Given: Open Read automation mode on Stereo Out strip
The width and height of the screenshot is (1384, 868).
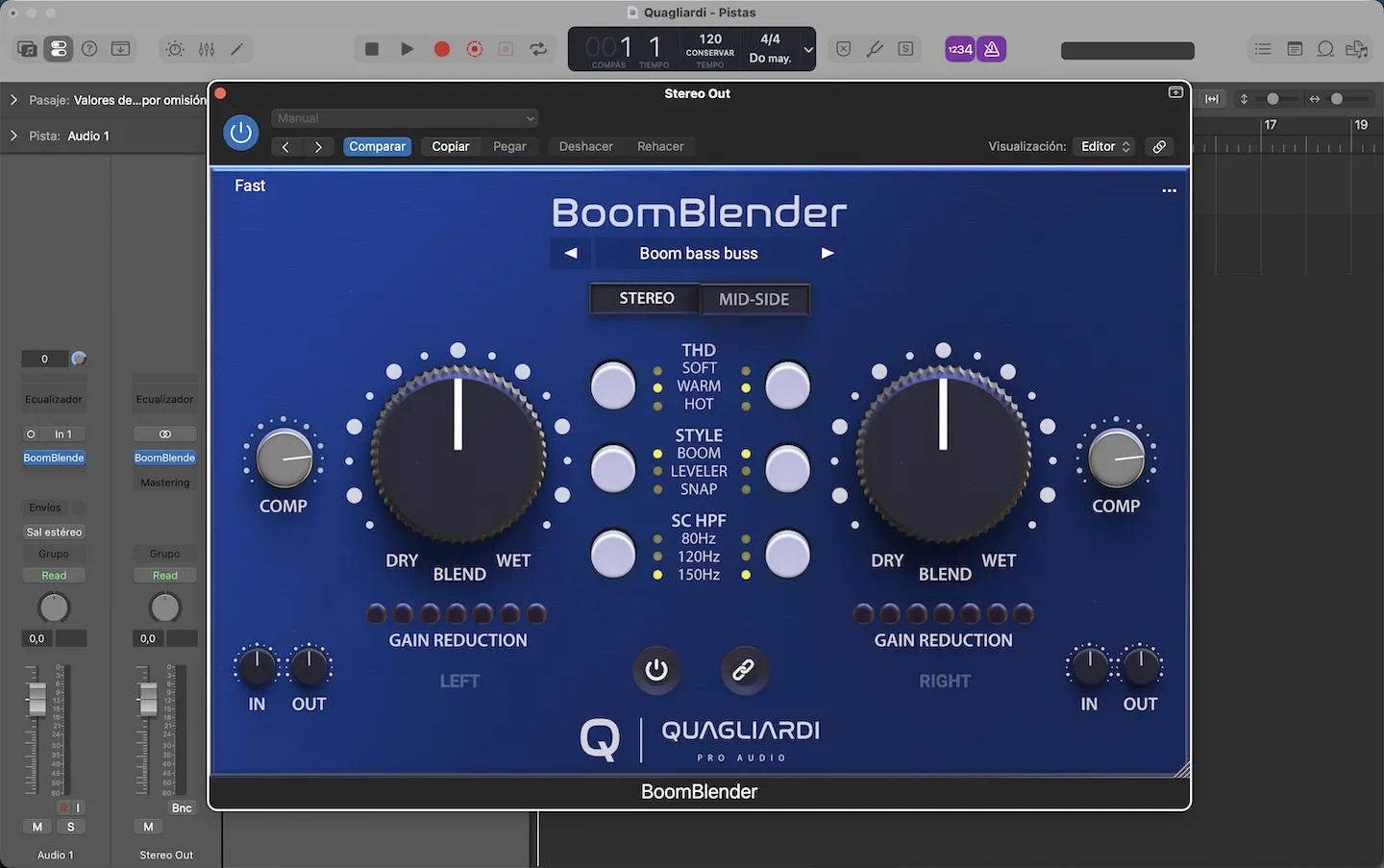Looking at the screenshot, I should tap(165, 576).
